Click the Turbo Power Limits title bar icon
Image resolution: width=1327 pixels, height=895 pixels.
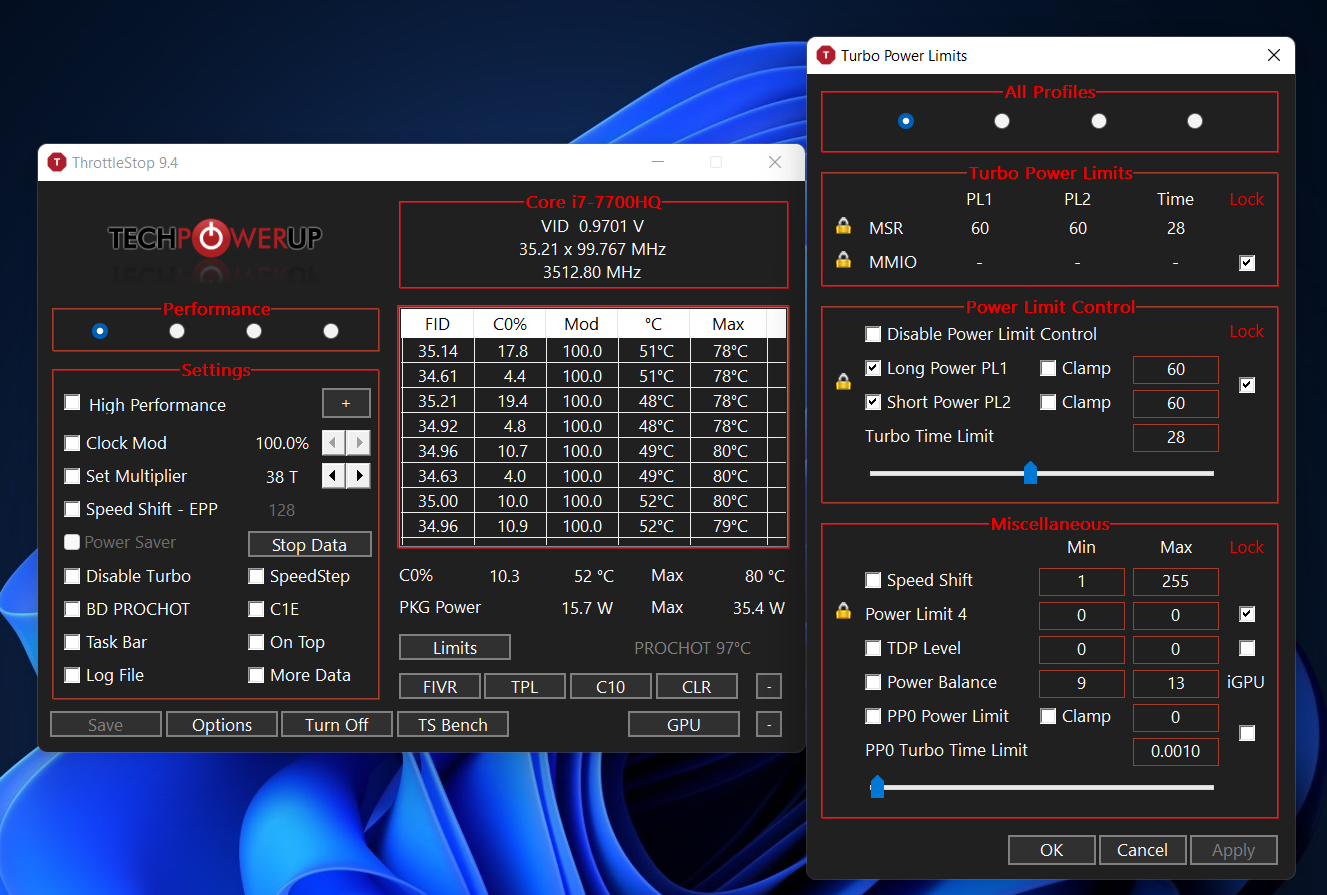pos(826,55)
